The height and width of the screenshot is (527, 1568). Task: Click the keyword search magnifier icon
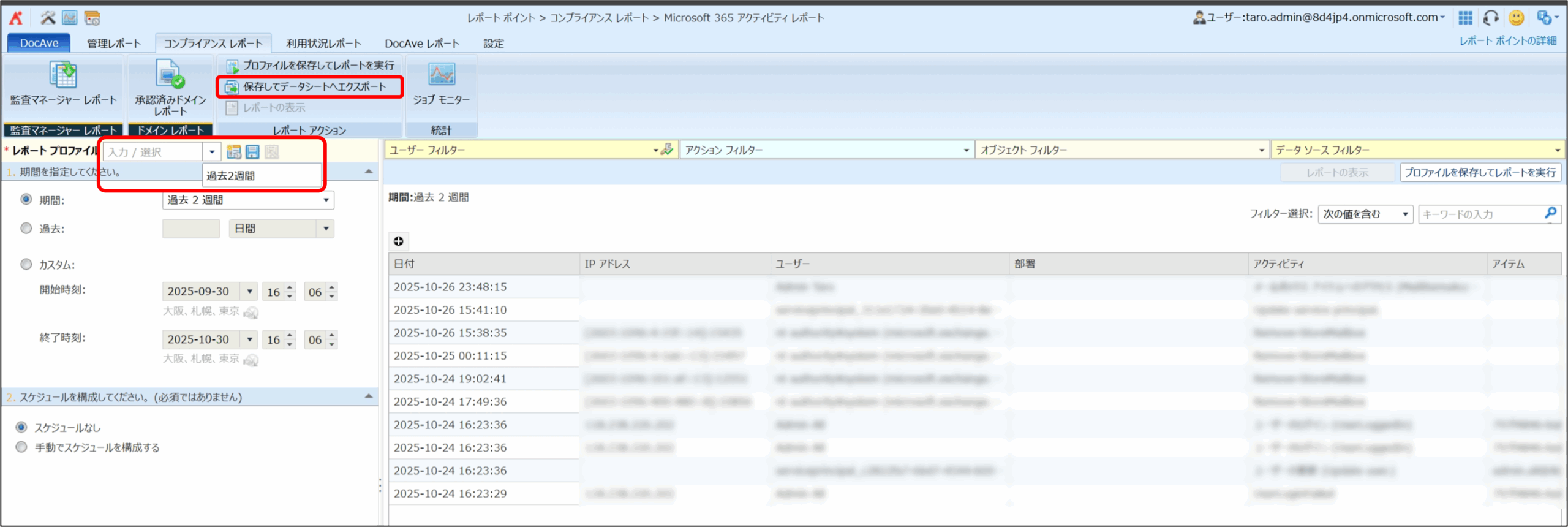coord(1550,213)
